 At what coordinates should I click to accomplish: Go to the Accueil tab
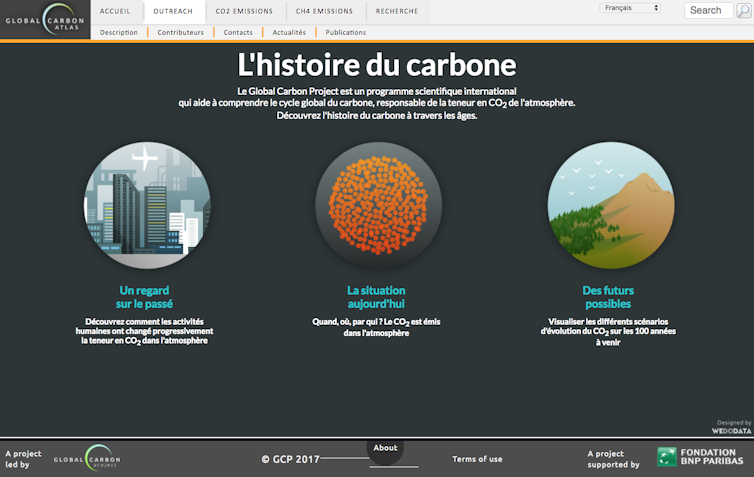(115, 11)
